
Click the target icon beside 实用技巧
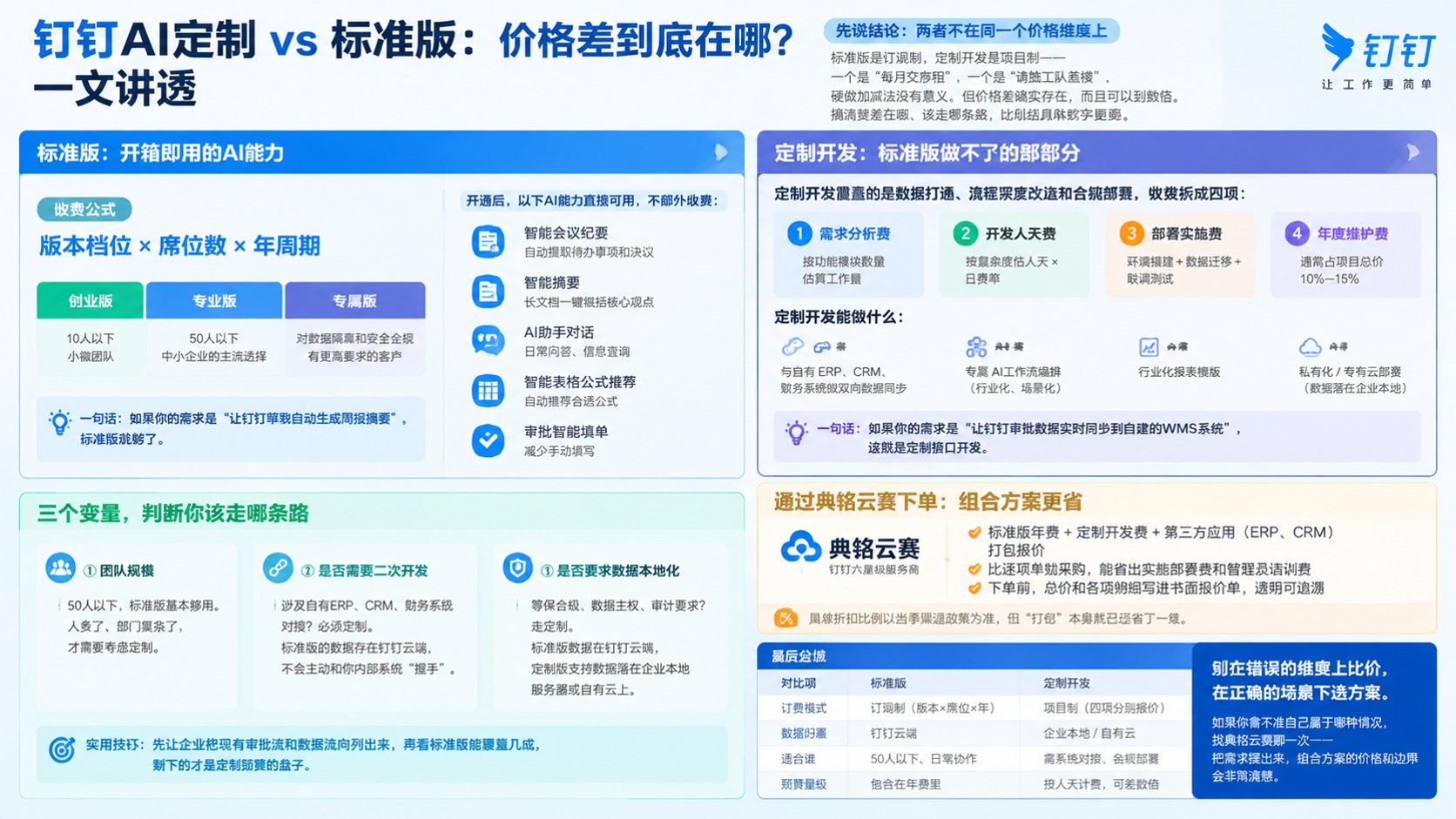[x=62, y=749]
